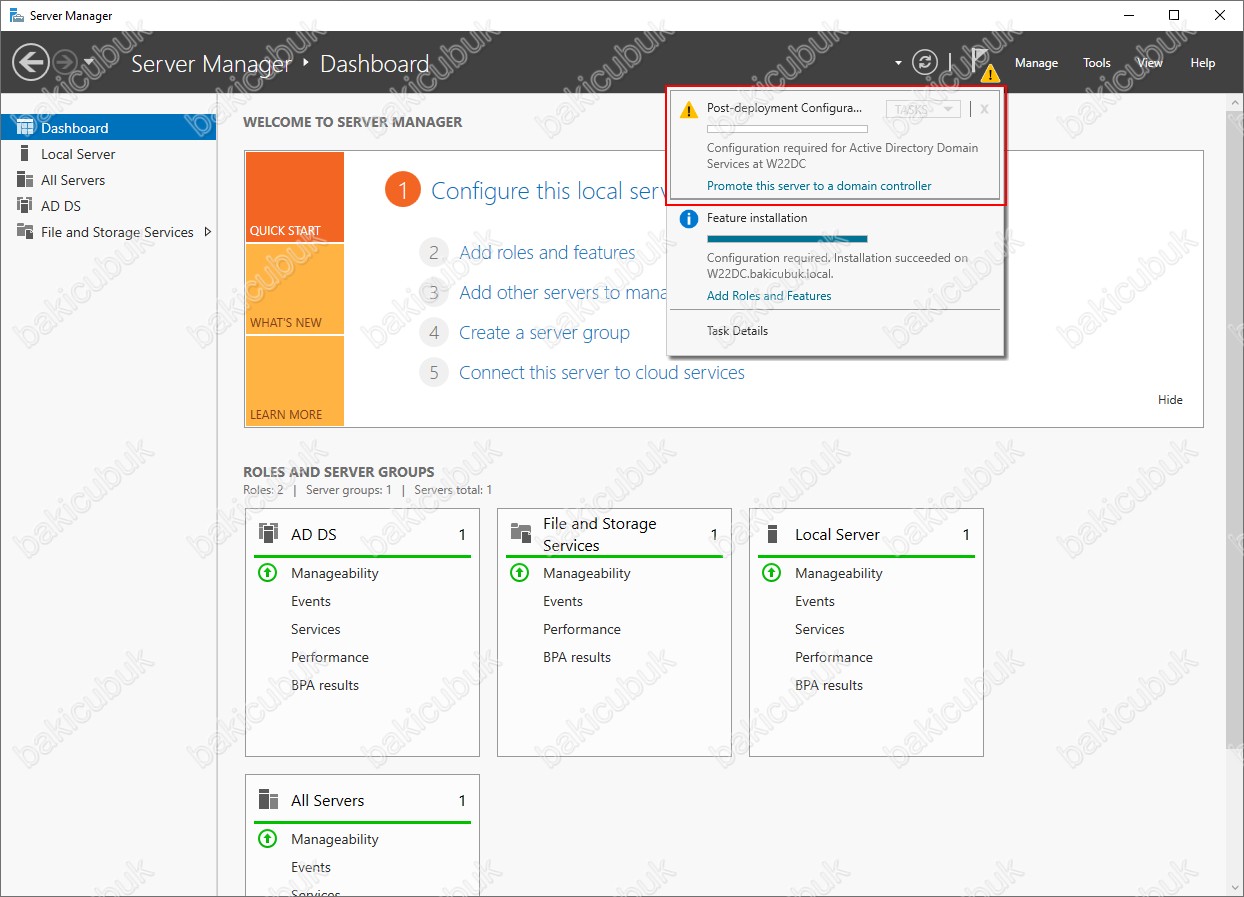
Task: Click Configure this local server link
Action: coord(548,191)
